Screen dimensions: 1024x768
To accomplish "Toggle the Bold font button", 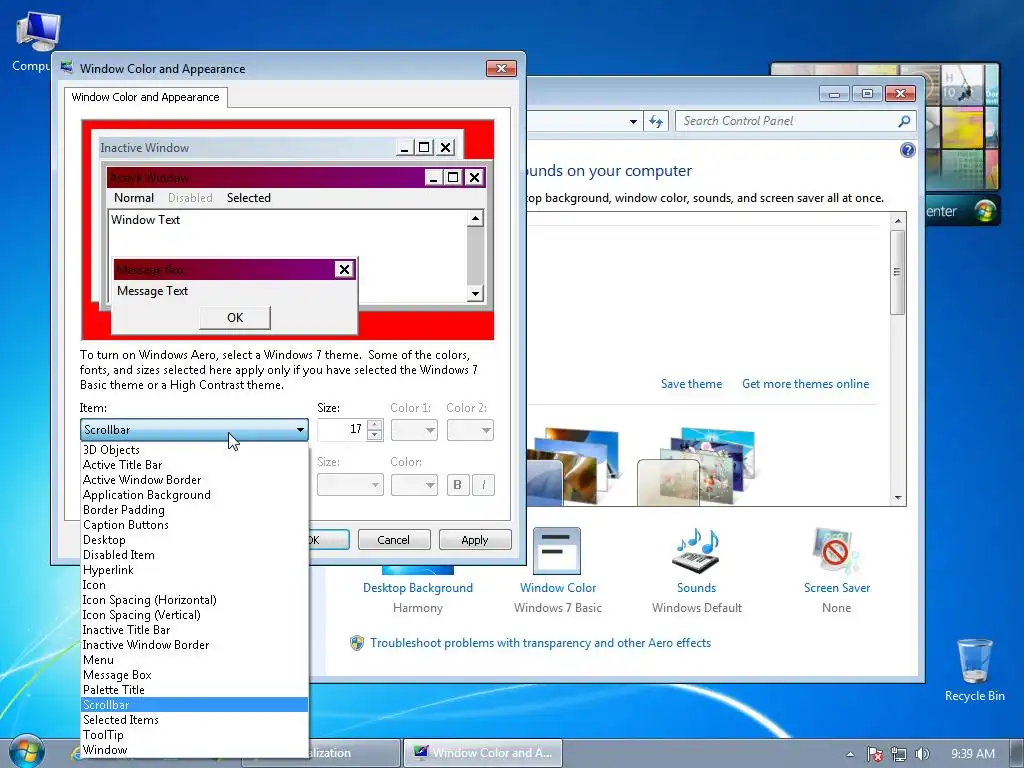I will 458,485.
